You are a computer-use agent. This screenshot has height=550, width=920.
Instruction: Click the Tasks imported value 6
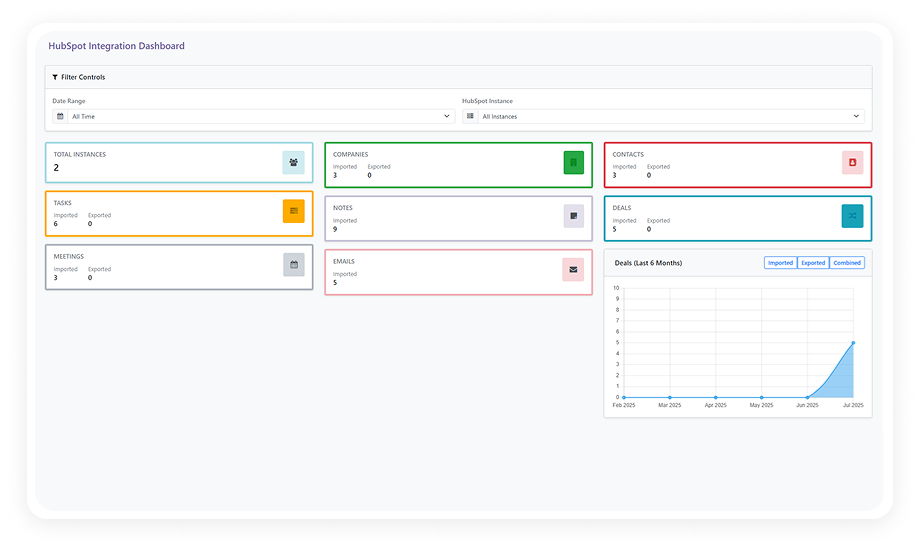(x=56, y=224)
